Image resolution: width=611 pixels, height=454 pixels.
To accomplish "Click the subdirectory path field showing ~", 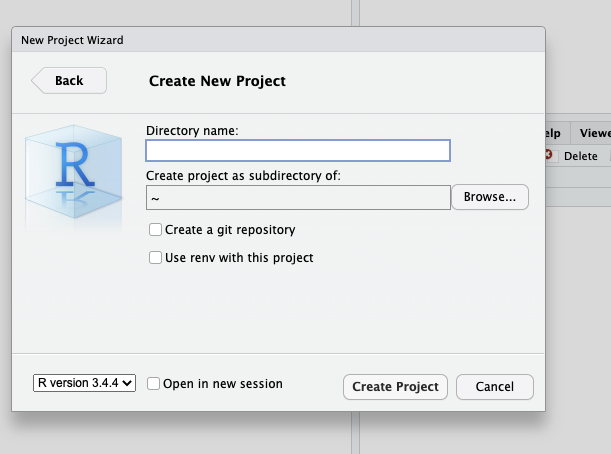I will coord(298,198).
